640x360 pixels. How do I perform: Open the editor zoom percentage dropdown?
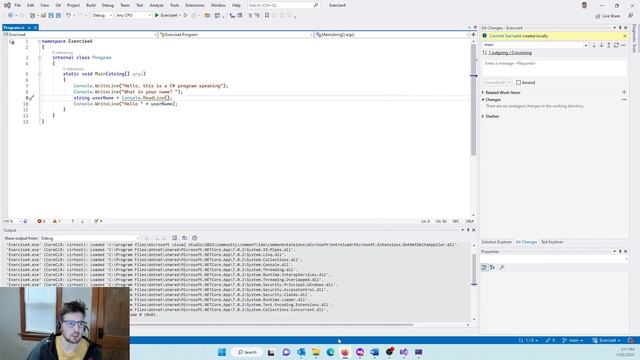(x=12, y=221)
